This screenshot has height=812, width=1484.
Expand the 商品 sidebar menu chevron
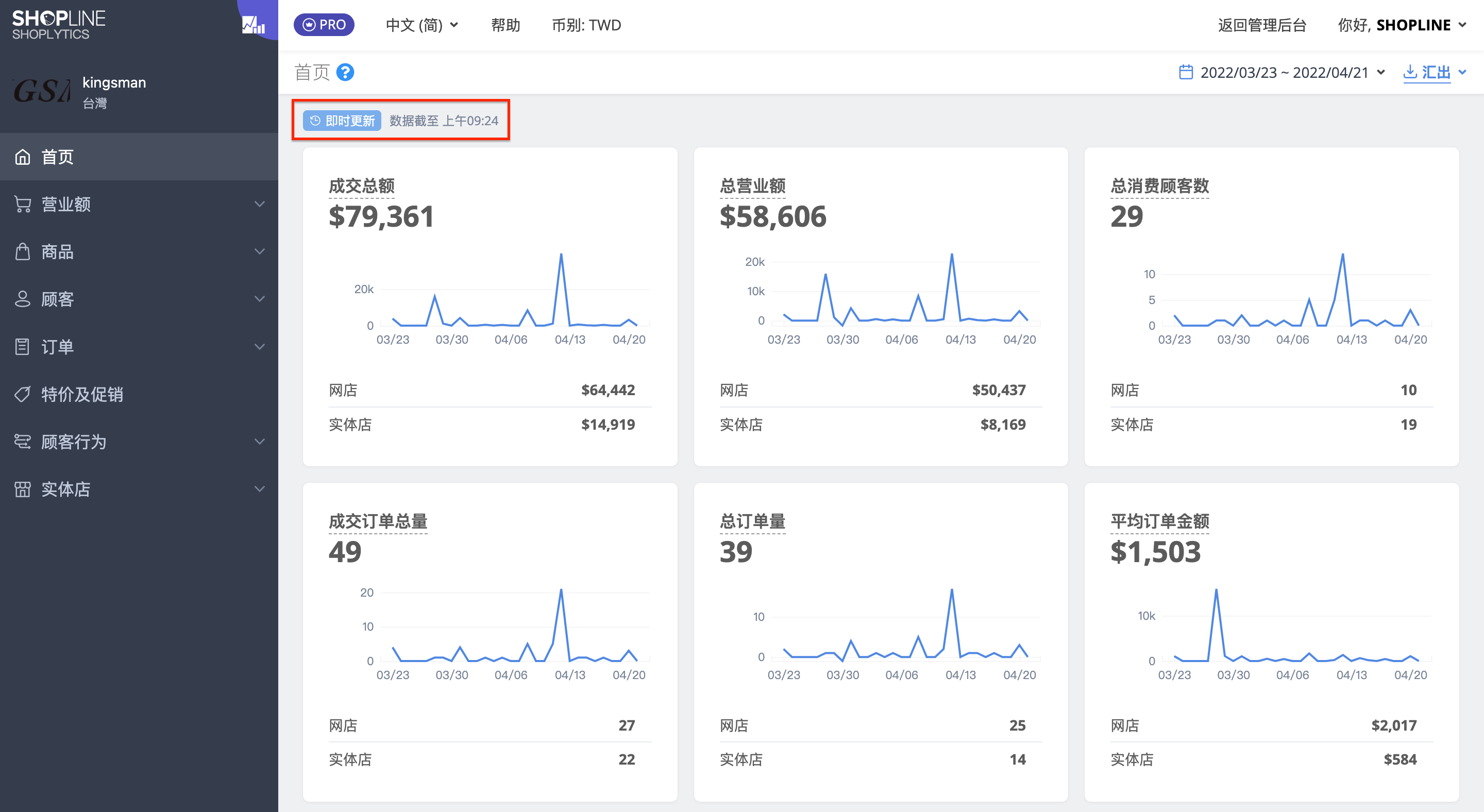260,251
